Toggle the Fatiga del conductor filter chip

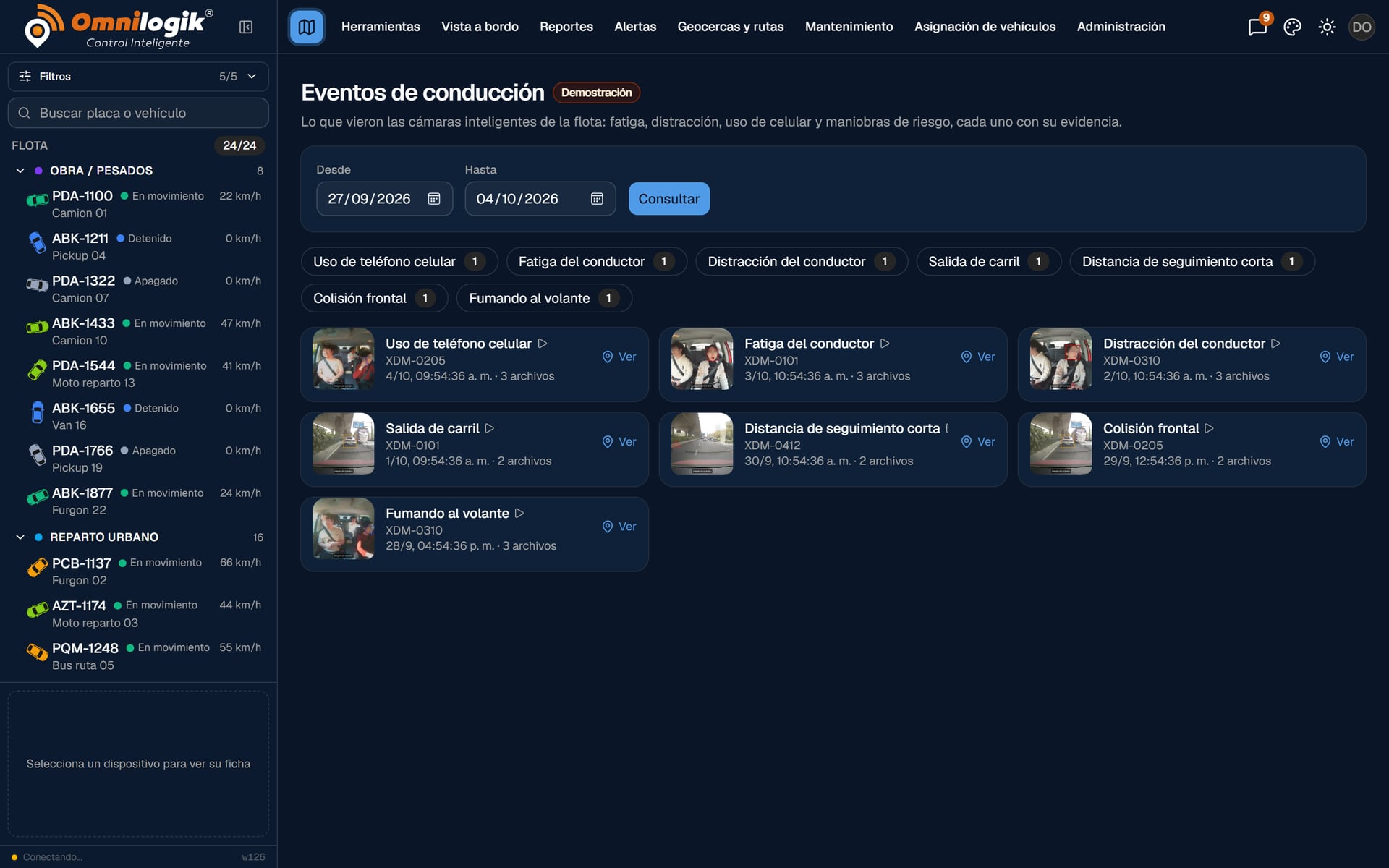pos(597,261)
